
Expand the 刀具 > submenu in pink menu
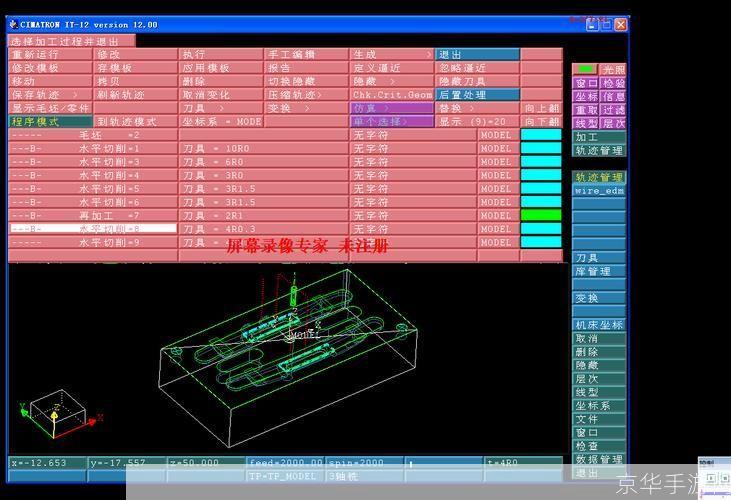click(x=221, y=108)
